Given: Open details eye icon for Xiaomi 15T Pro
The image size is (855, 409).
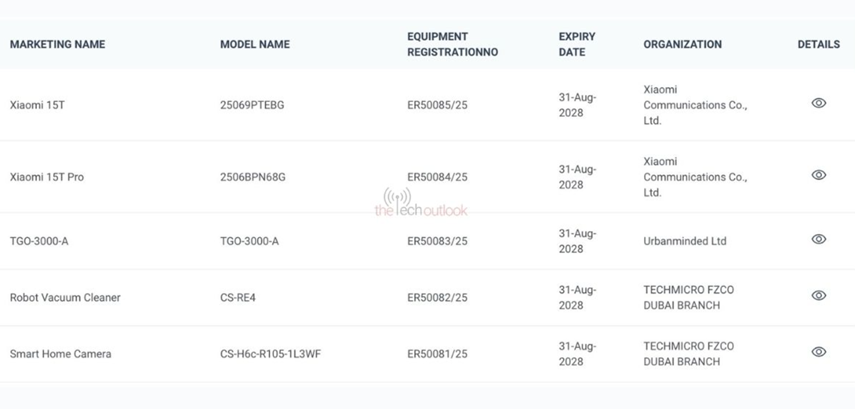Looking at the screenshot, I should [x=818, y=176].
